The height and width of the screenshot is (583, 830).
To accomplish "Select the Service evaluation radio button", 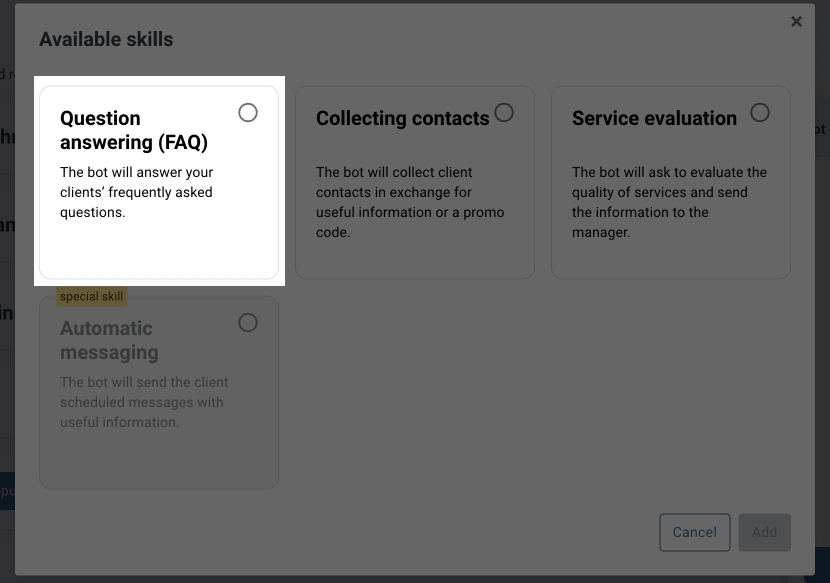I will (x=759, y=113).
